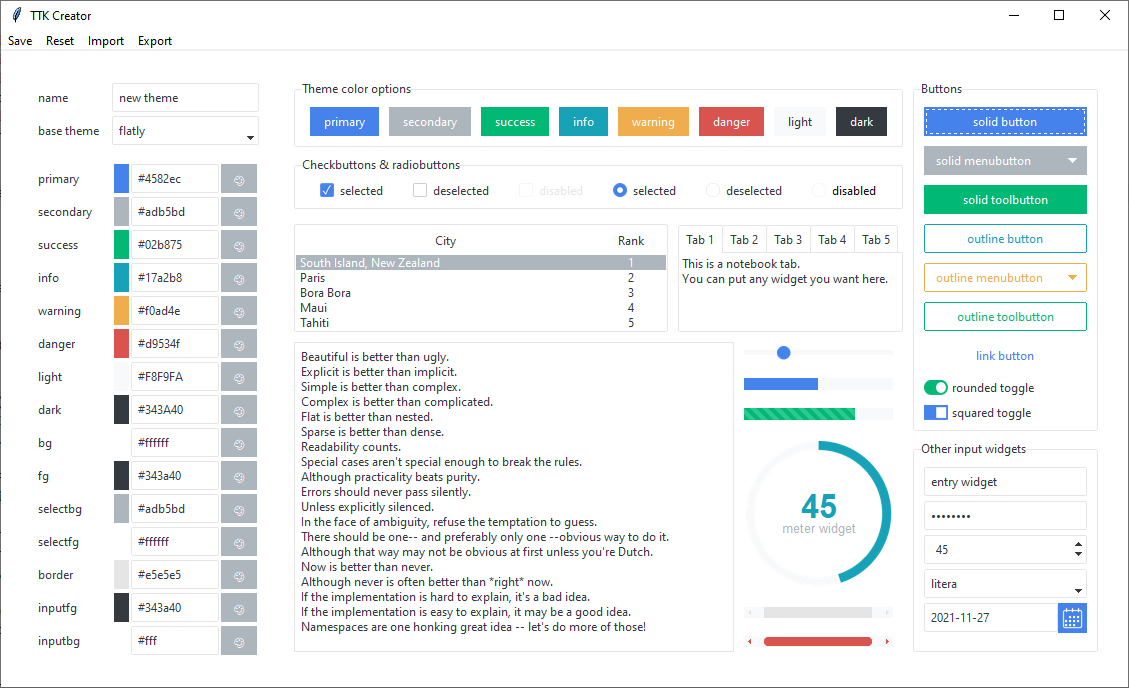Click the palette icon for the border color
Image resolution: width=1129 pixels, height=688 pixels.
click(239, 575)
